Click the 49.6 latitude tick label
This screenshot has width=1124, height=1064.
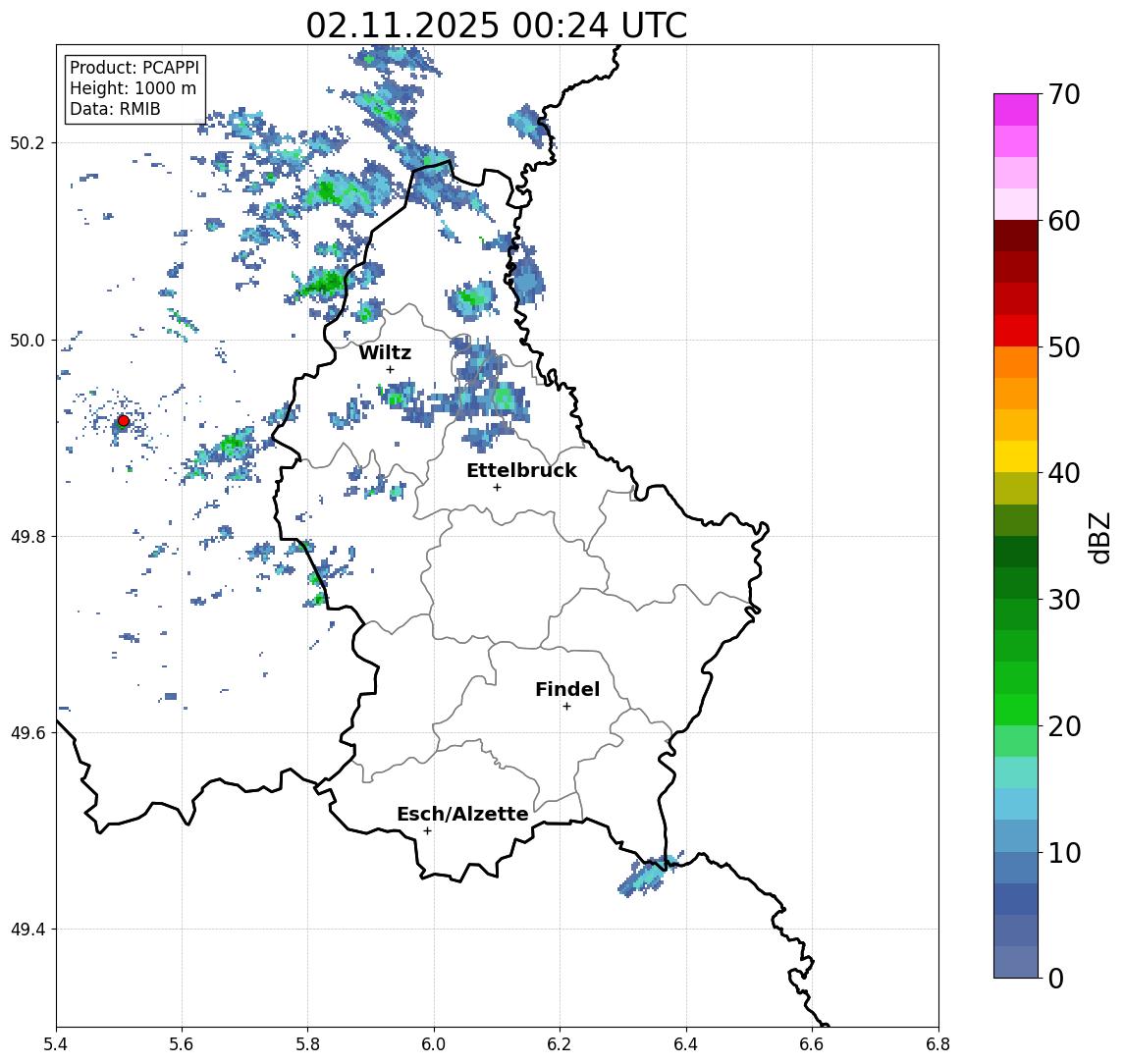pos(27,733)
